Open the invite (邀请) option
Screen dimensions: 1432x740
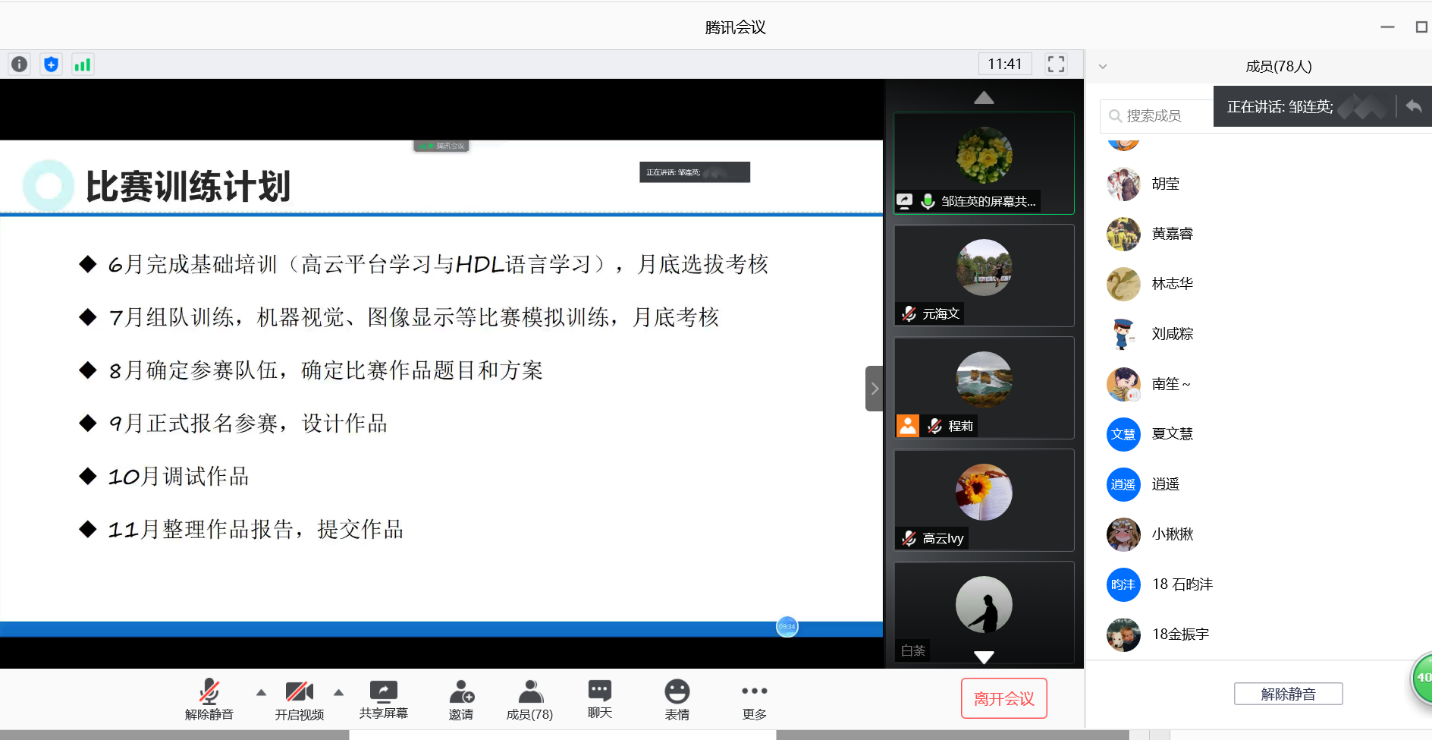point(461,699)
